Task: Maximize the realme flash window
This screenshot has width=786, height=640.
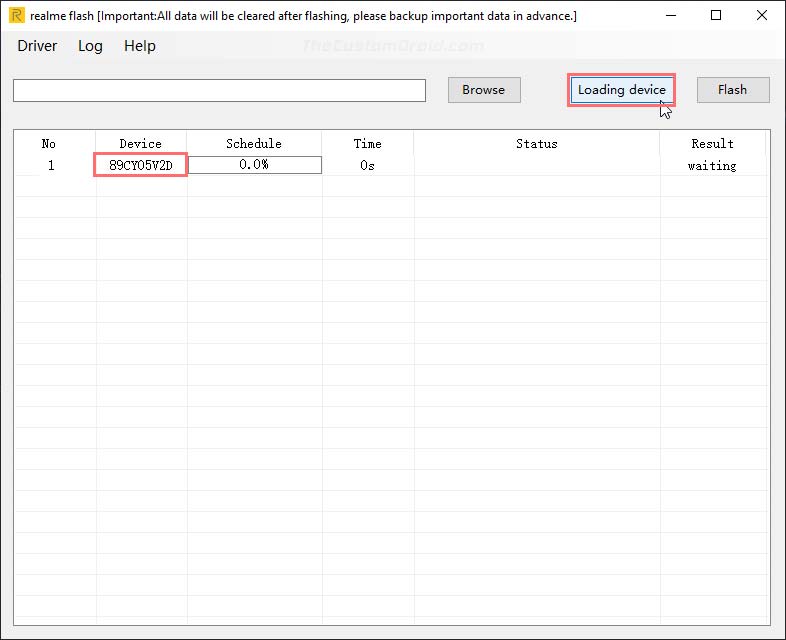Action: 716,16
